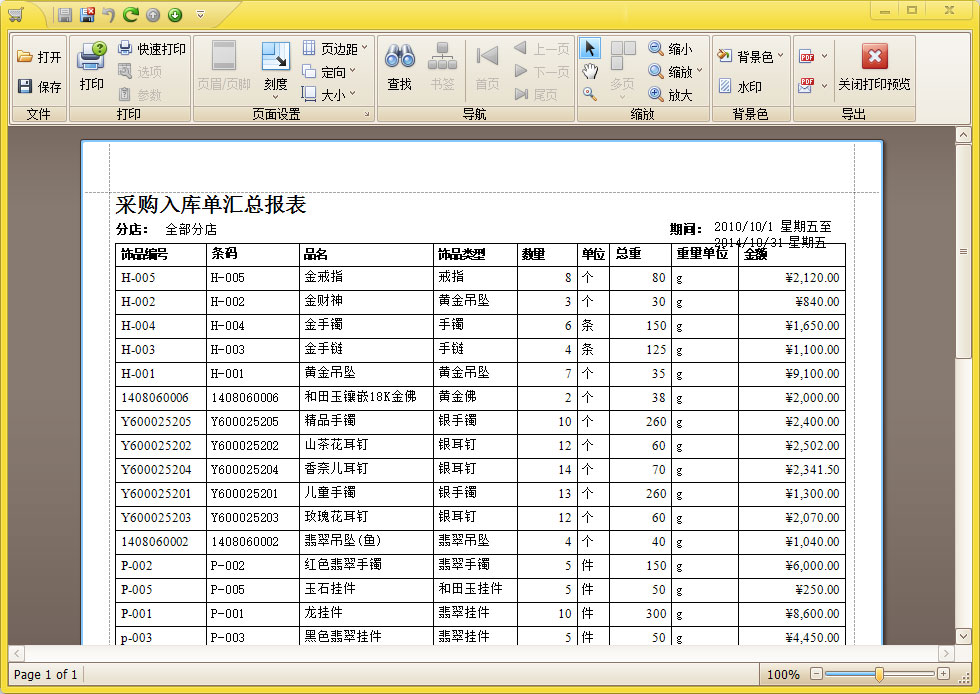
Task: Click the zoom minus button in status bar
Action: click(816, 673)
